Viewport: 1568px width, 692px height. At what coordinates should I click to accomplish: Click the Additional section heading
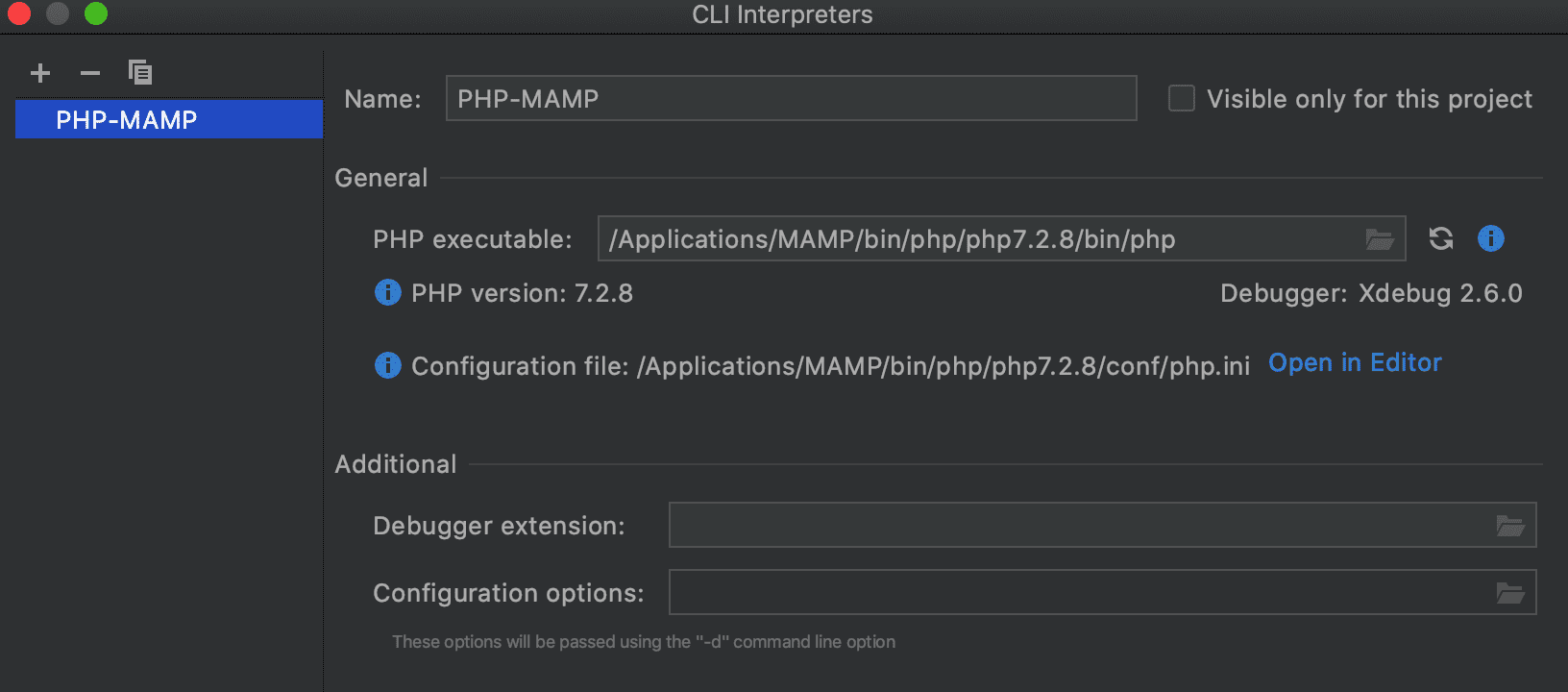click(x=395, y=464)
